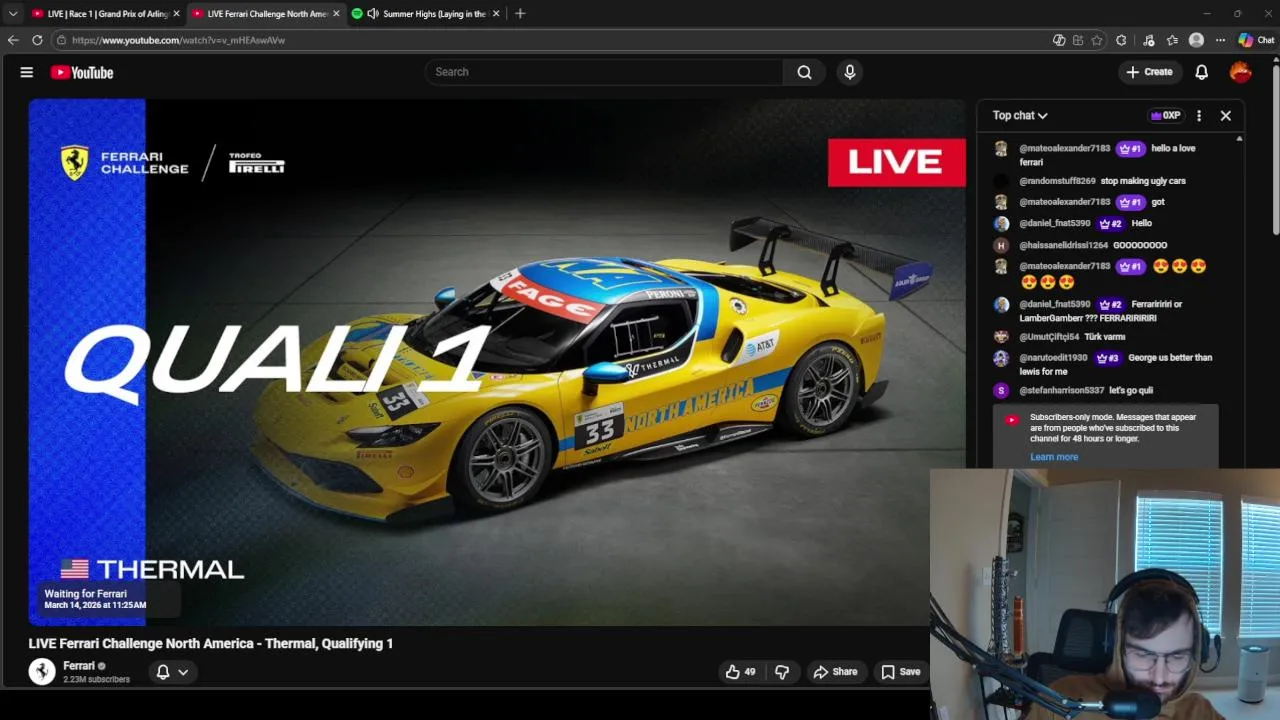Image resolution: width=1280 pixels, height=720 pixels.
Task: Open Copilot Chat button
Action: click(1256, 40)
